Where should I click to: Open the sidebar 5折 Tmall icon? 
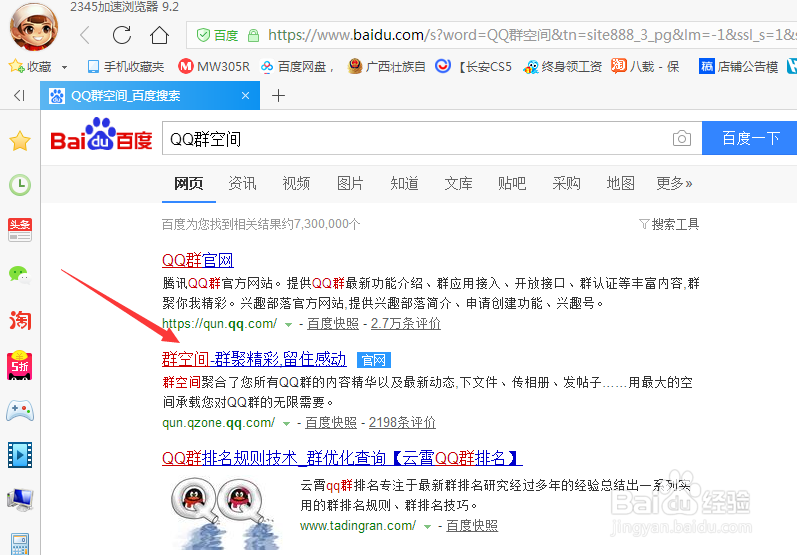(20, 365)
